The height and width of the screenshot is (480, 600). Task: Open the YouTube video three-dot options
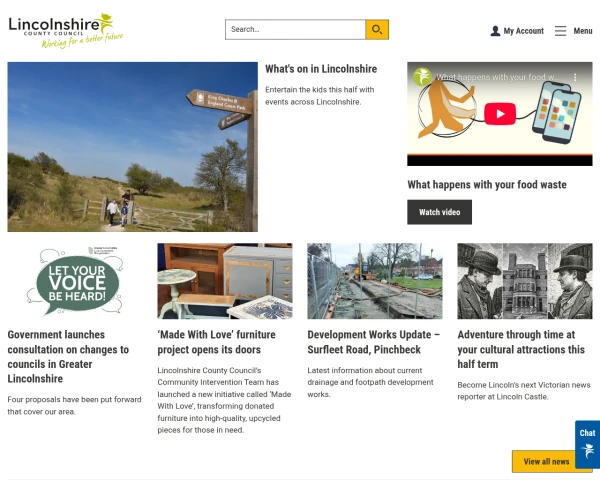pyautogui.click(x=575, y=77)
